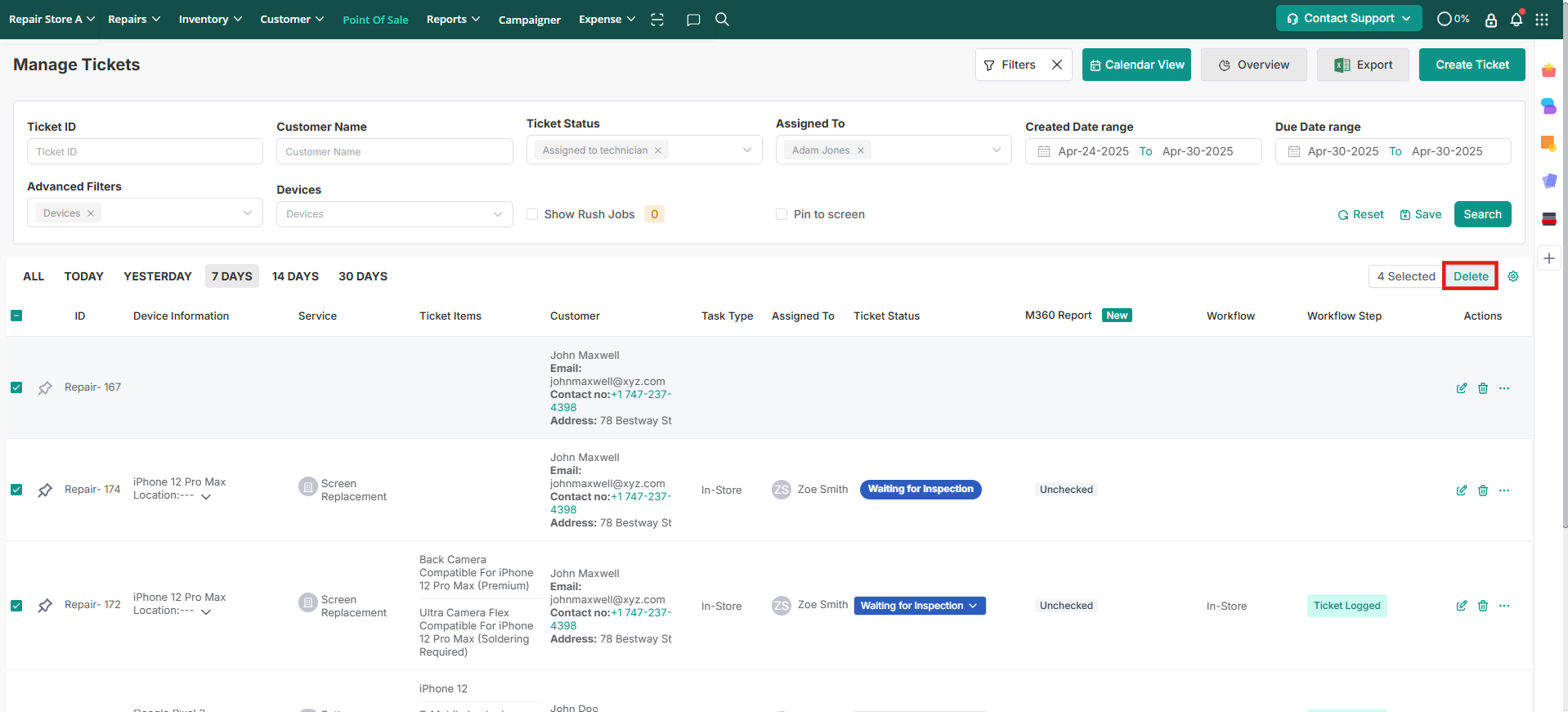Viewport: 1568px width, 712px height.
Task: Open the apps grid icon
Action: (x=1542, y=20)
